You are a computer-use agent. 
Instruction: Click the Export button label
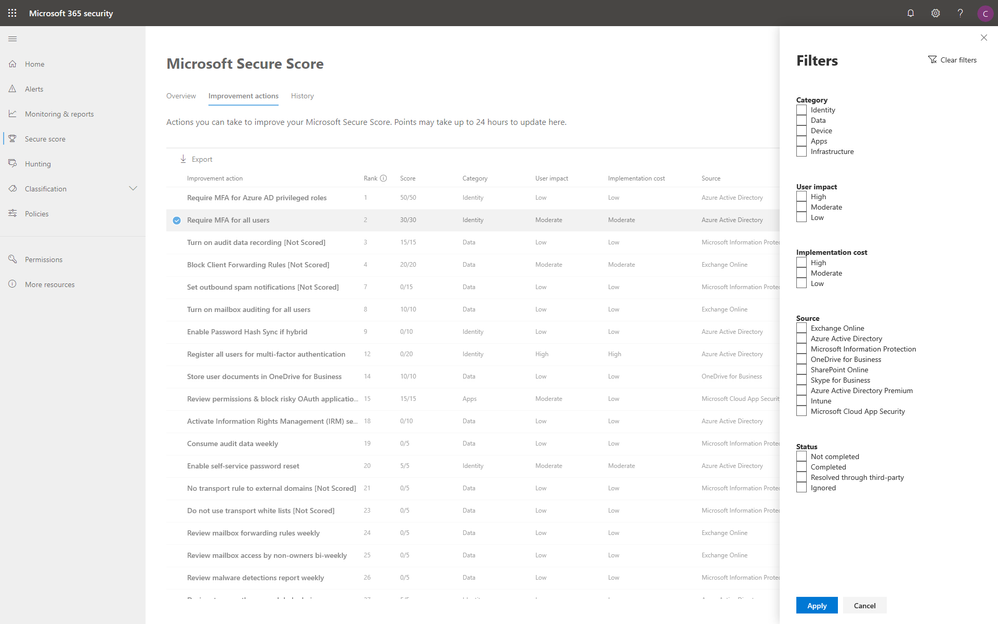202,159
